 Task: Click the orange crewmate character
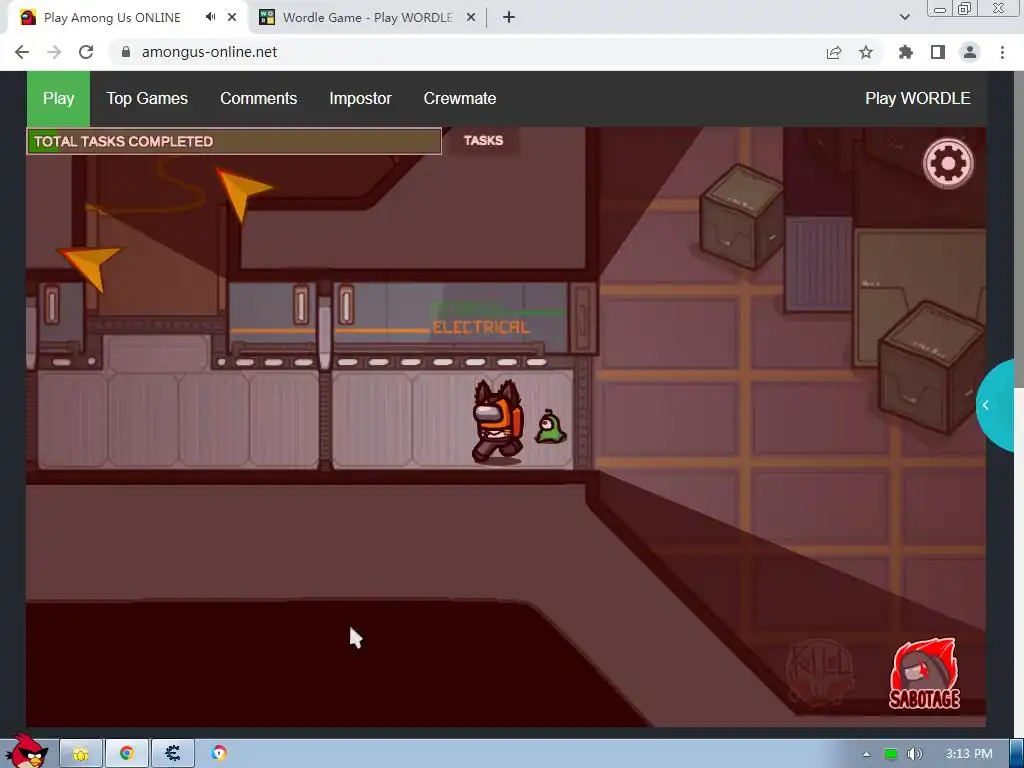[498, 422]
